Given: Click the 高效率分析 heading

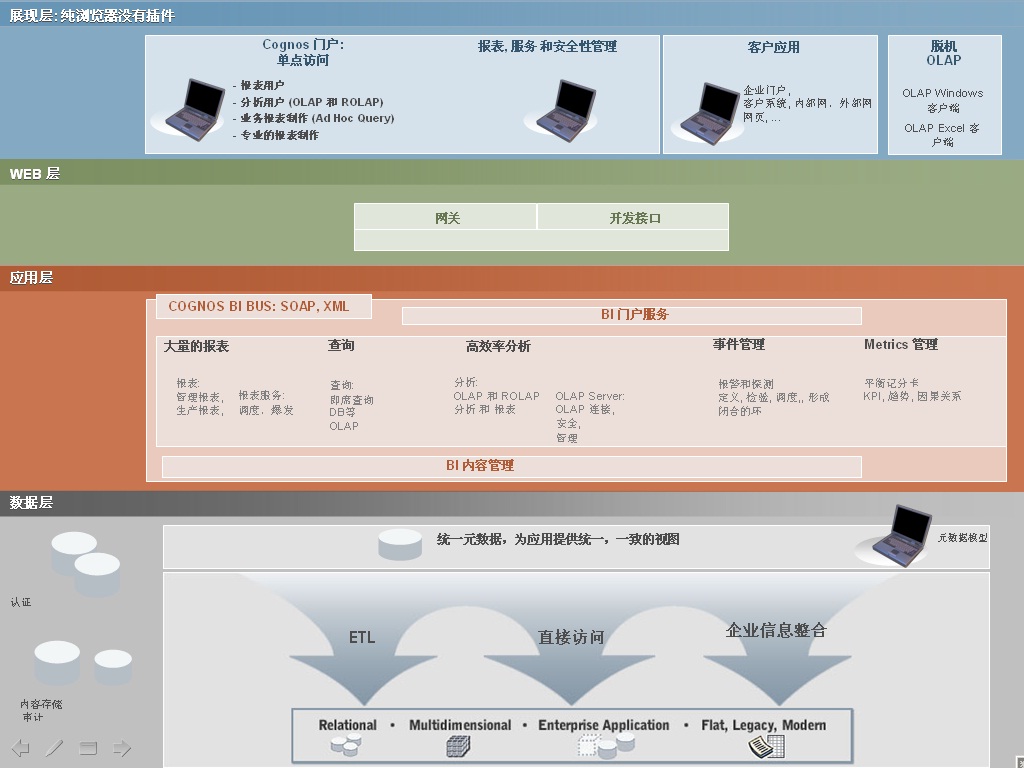Looking at the screenshot, I should [498, 347].
